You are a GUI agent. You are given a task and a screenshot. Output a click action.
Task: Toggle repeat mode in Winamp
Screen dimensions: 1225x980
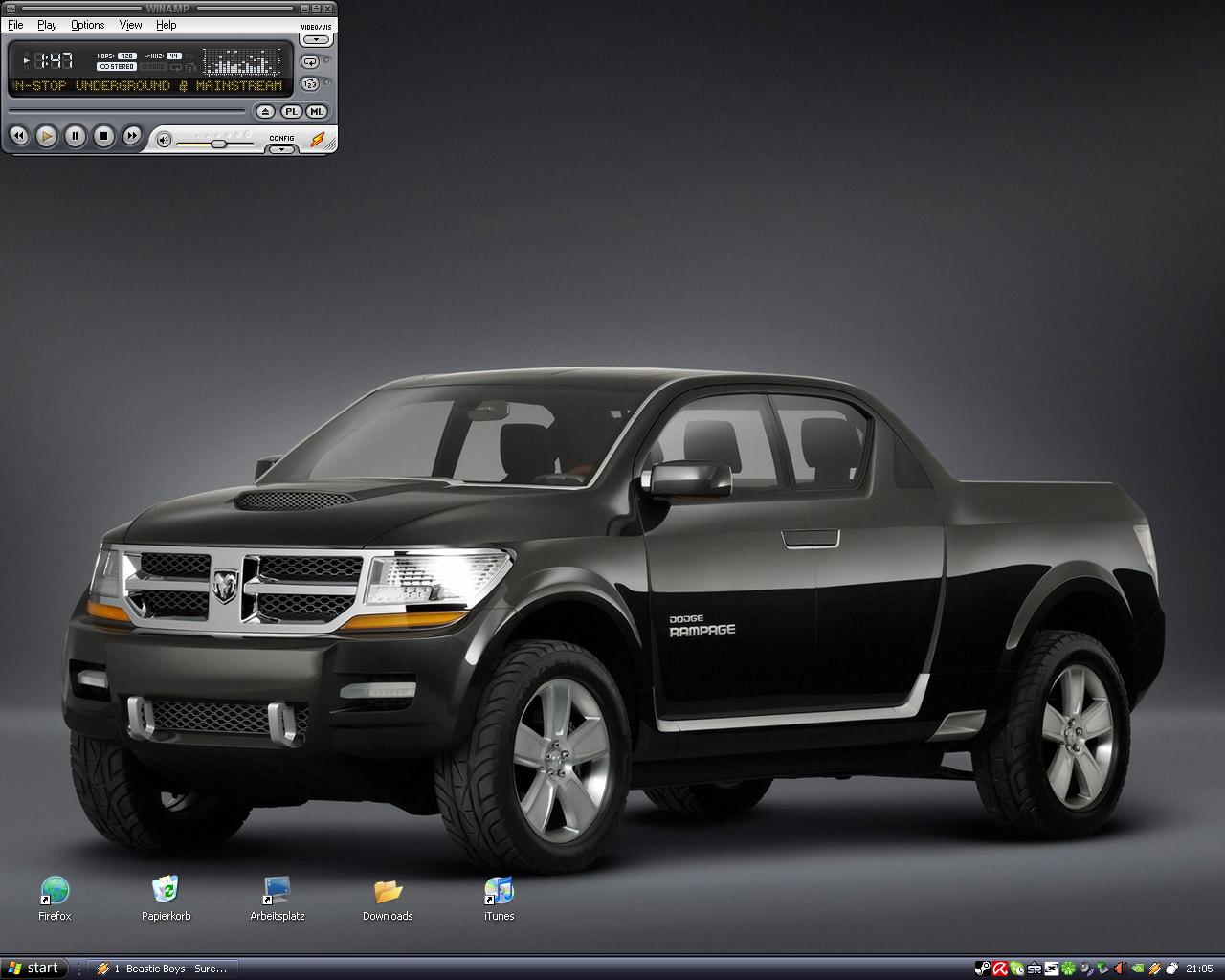tap(310, 61)
